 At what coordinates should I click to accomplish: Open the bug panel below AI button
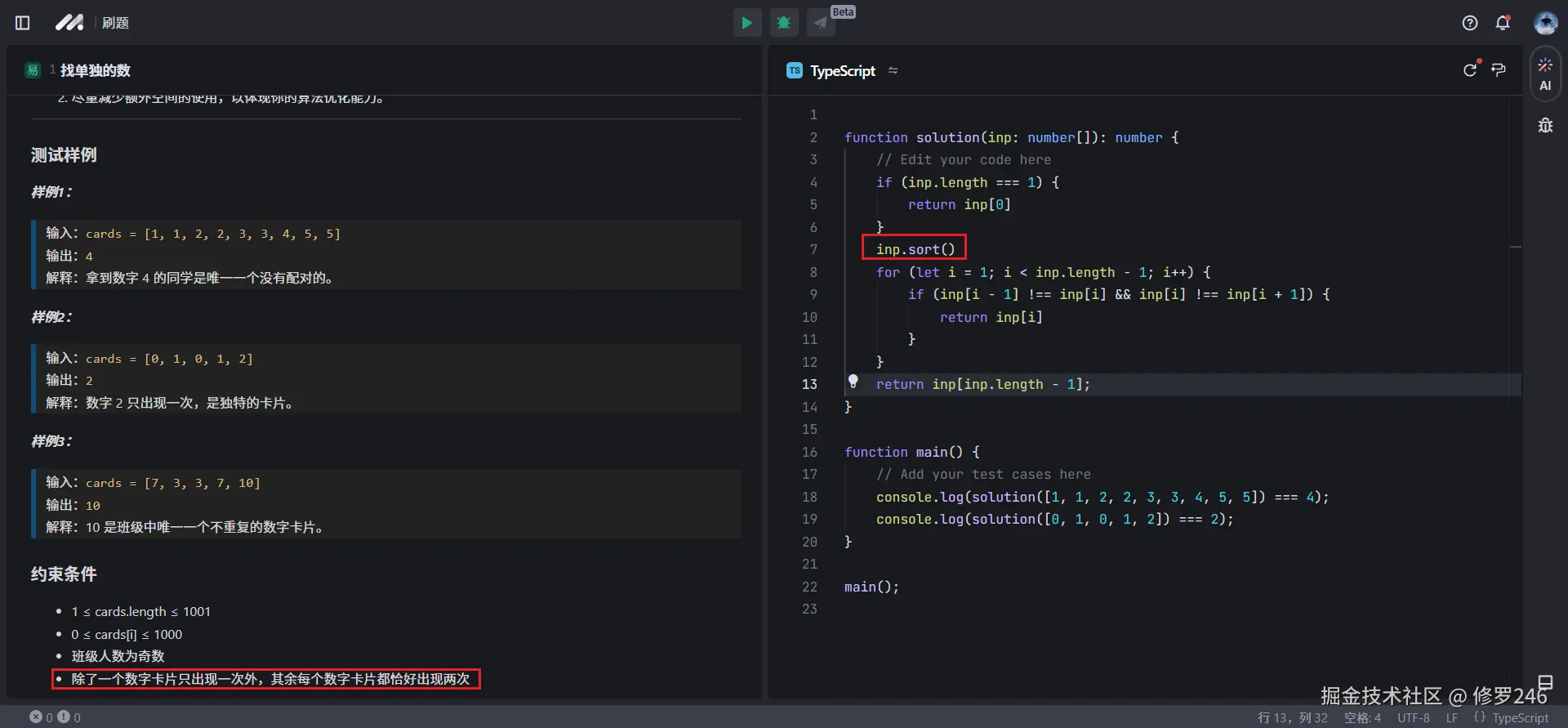click(x=1545, y=125)
